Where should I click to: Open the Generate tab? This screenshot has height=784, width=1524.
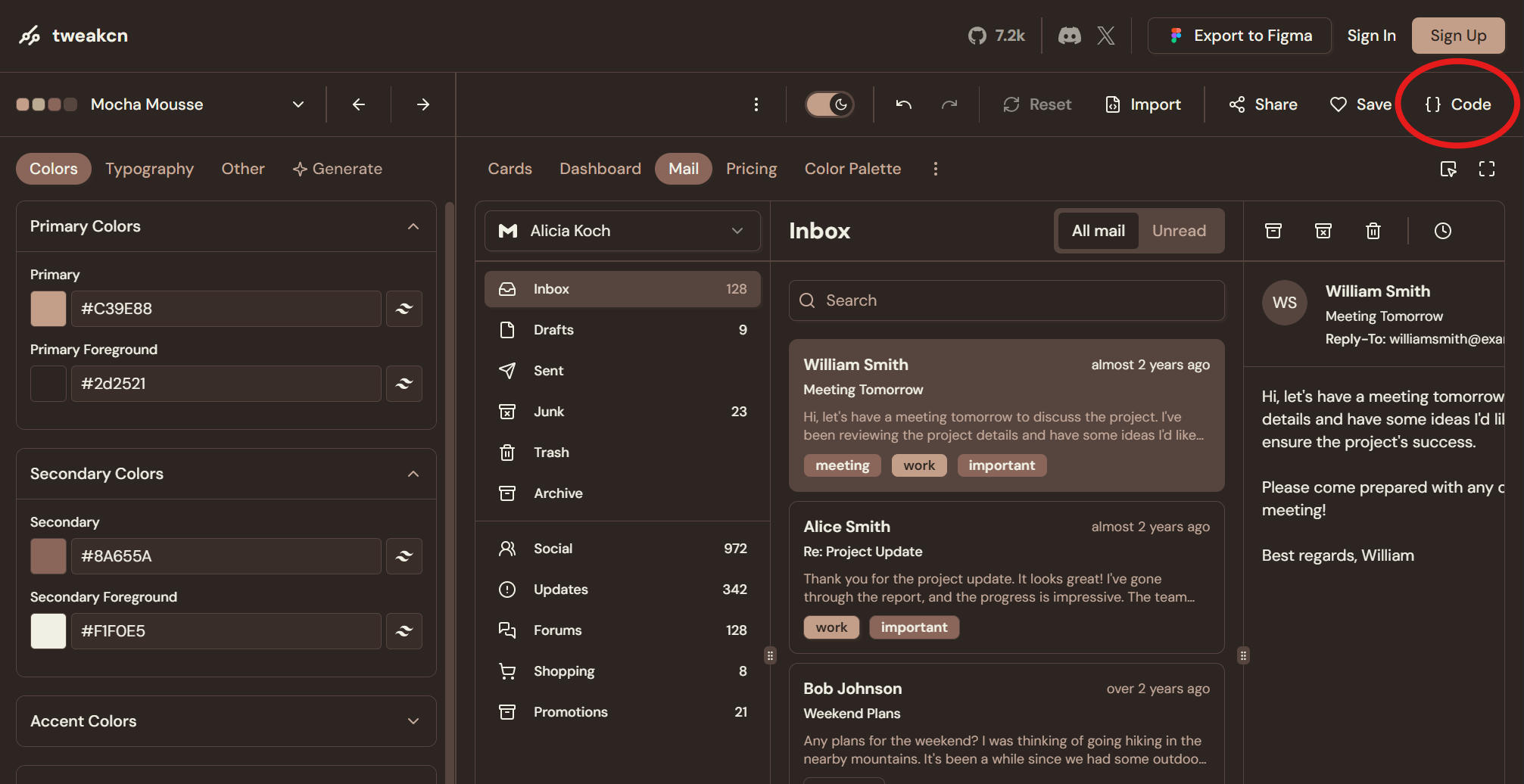[x=338, y=169]
